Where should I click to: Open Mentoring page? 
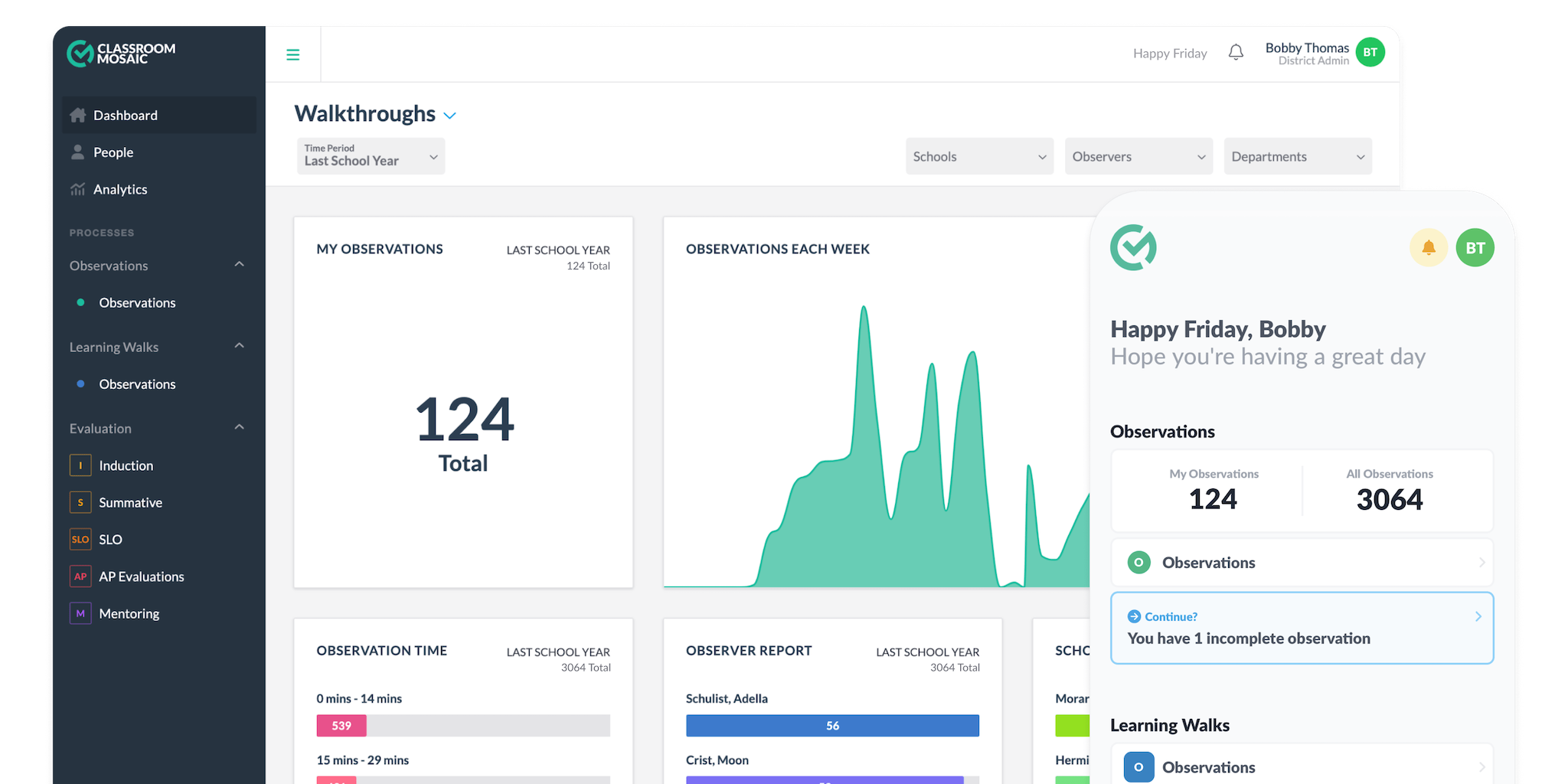[x=129, y=613]
